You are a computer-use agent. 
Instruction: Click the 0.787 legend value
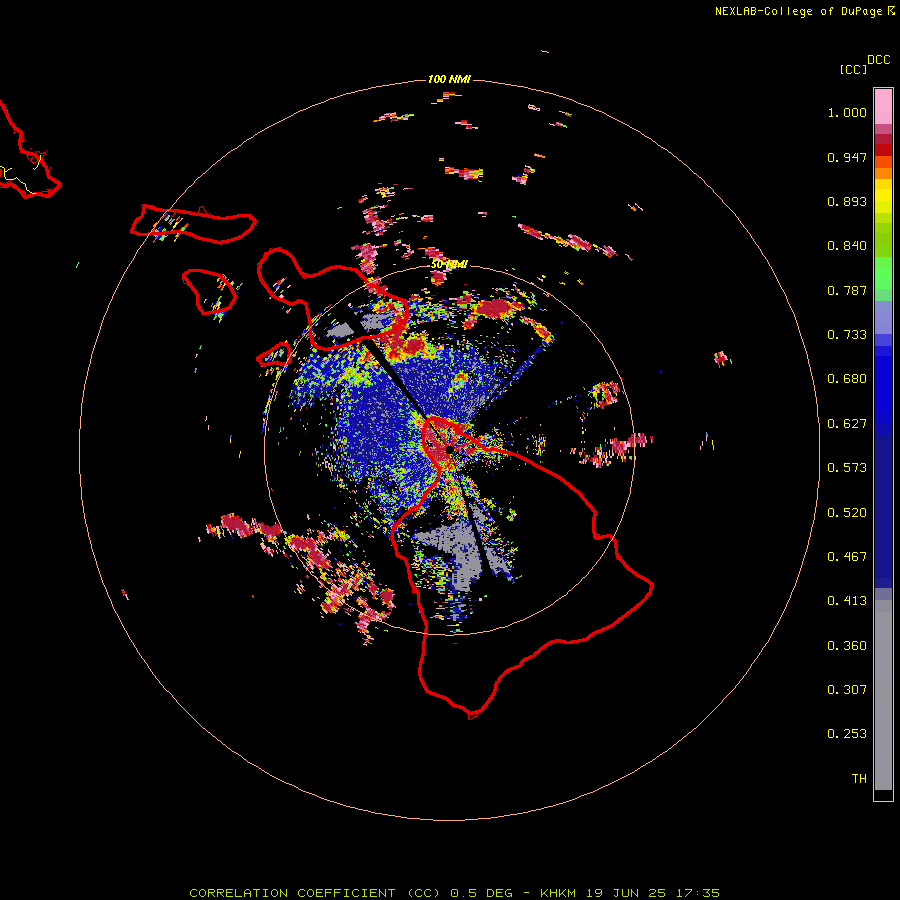(x=847, y=290)
